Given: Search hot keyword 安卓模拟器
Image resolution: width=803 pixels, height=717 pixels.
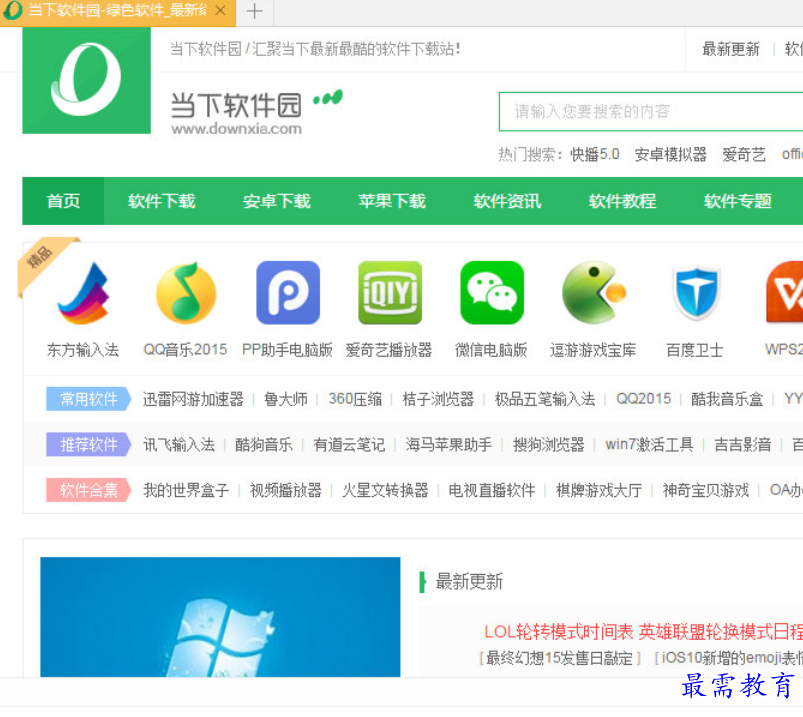Looking at the screenshot, I should click(x=670, y=154).
